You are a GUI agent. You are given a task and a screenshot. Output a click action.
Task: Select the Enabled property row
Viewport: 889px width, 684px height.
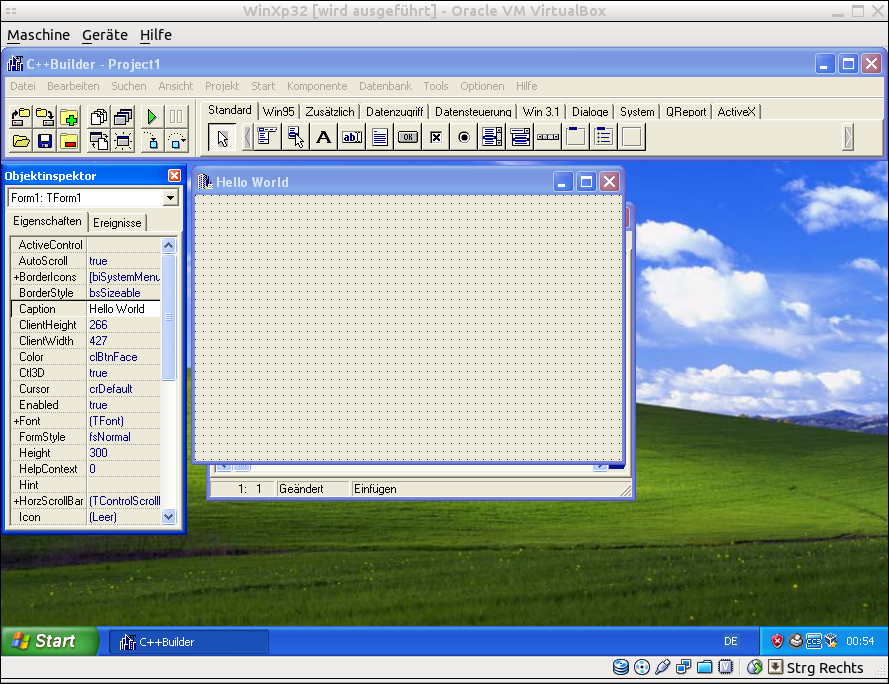[x=86, y=405]
